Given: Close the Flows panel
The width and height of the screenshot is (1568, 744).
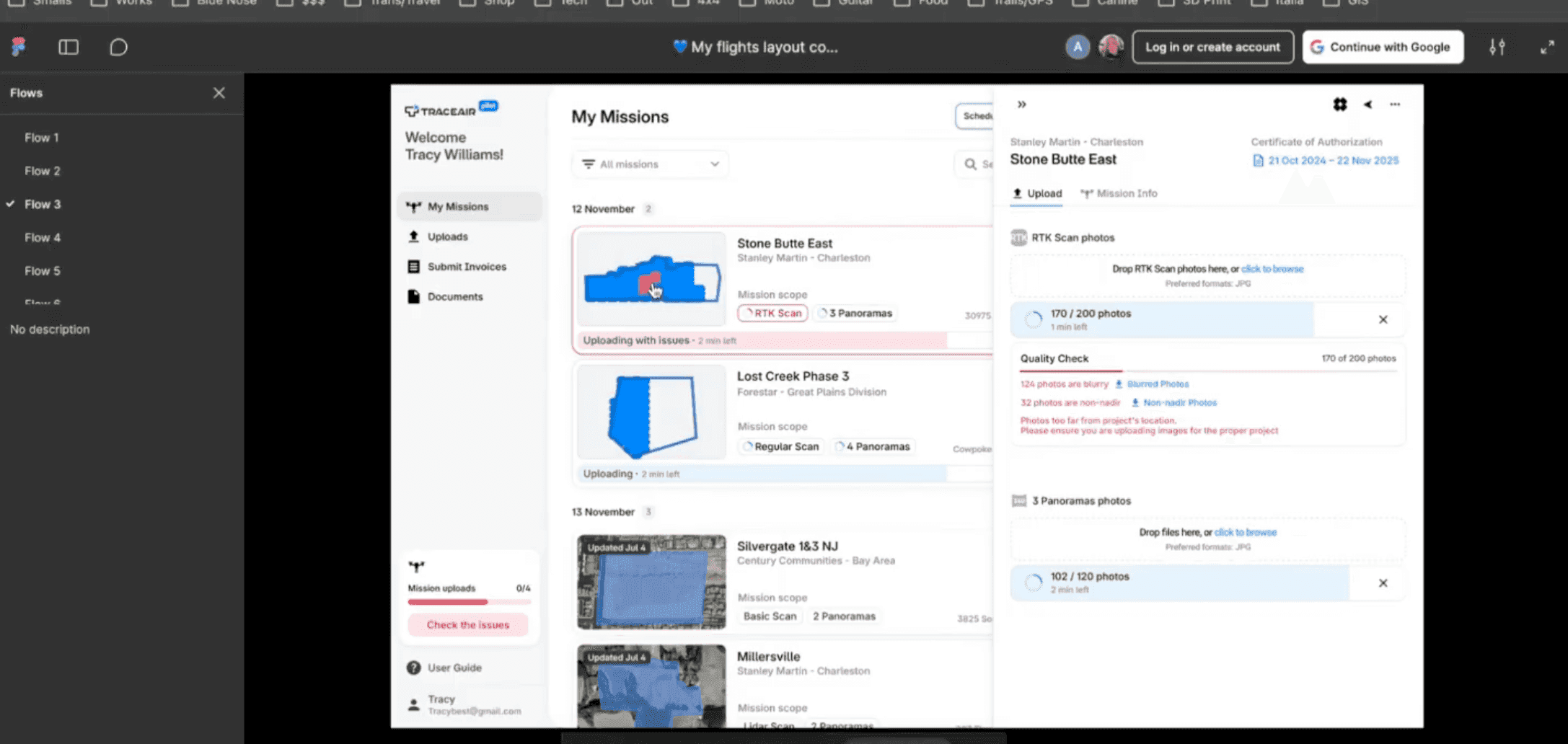Looking at the screenshot, I should click(219, 93).
